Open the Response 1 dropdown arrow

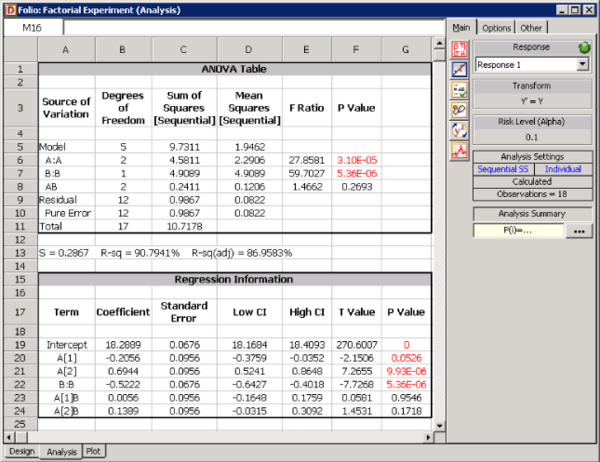click(582, 64)
